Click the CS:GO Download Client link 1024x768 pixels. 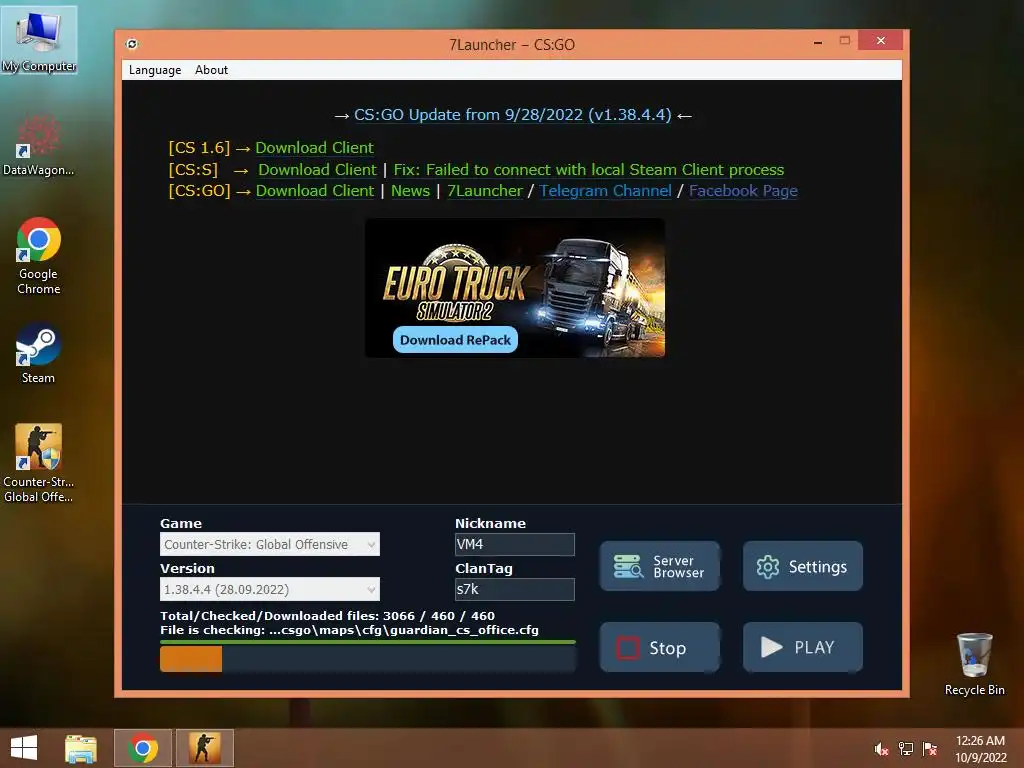tap(315, 191)
